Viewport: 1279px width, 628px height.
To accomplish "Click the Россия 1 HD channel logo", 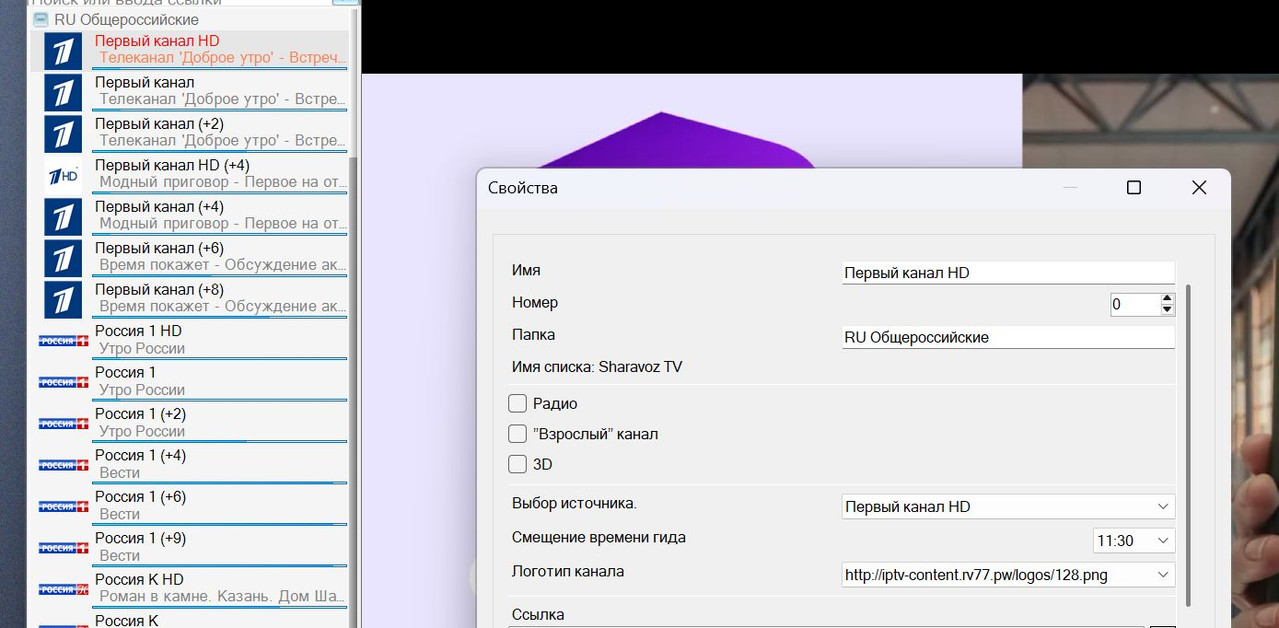I will pos(63,341).
